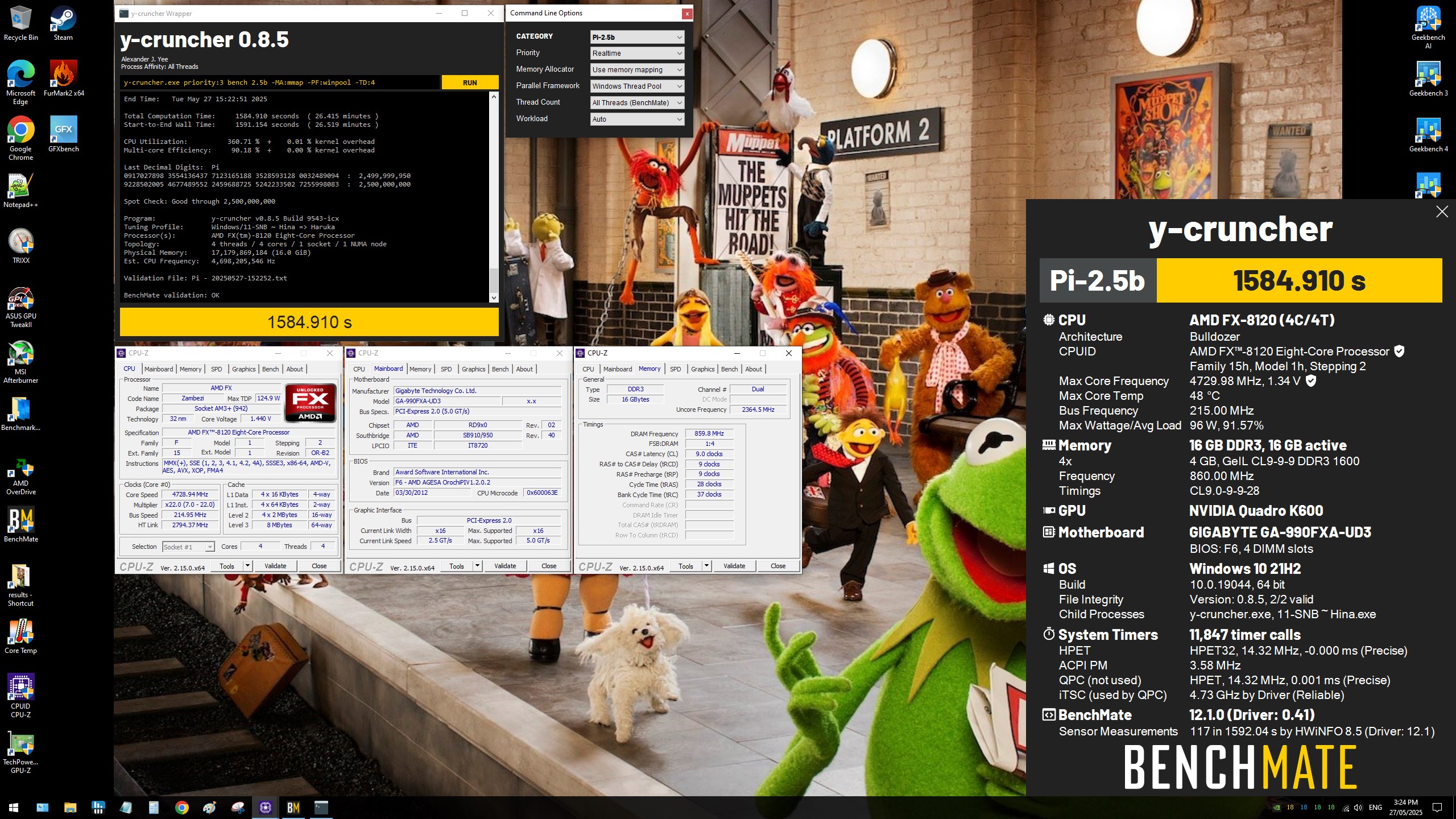
Task: Open the Windows Start menu
Action: click(14, 807)
